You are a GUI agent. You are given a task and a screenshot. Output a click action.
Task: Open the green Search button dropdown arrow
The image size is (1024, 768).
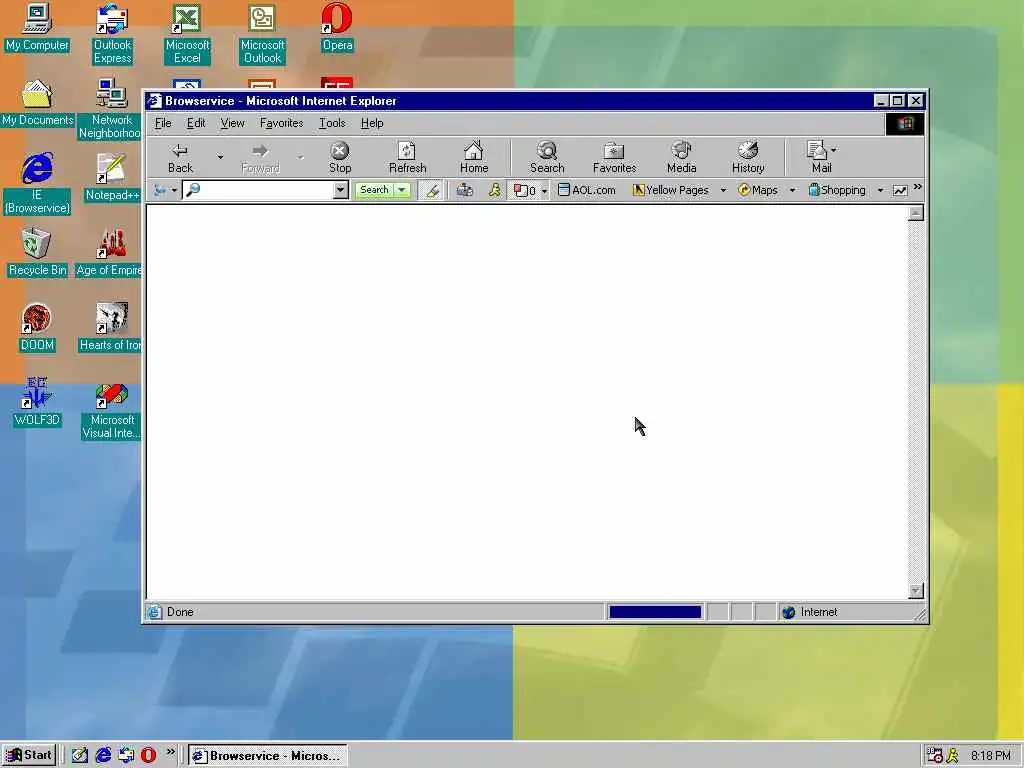[x=402, y=190]
